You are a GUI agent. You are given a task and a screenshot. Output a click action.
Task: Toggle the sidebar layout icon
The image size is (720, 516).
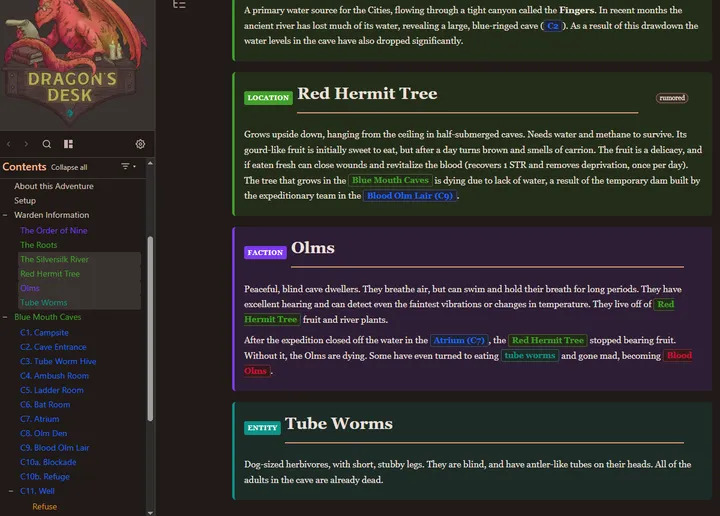click(x=68, y=144)
